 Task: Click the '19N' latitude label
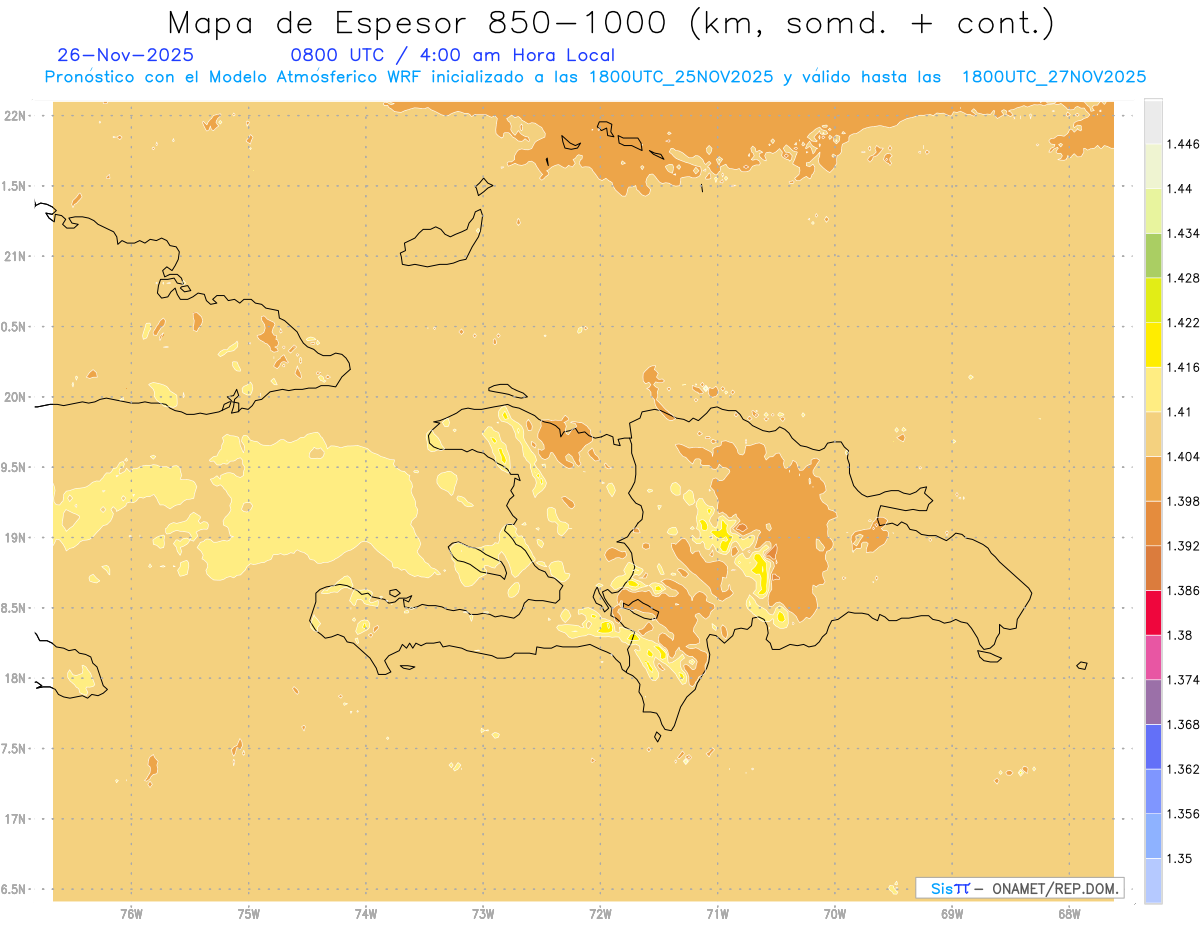(16, 538)
